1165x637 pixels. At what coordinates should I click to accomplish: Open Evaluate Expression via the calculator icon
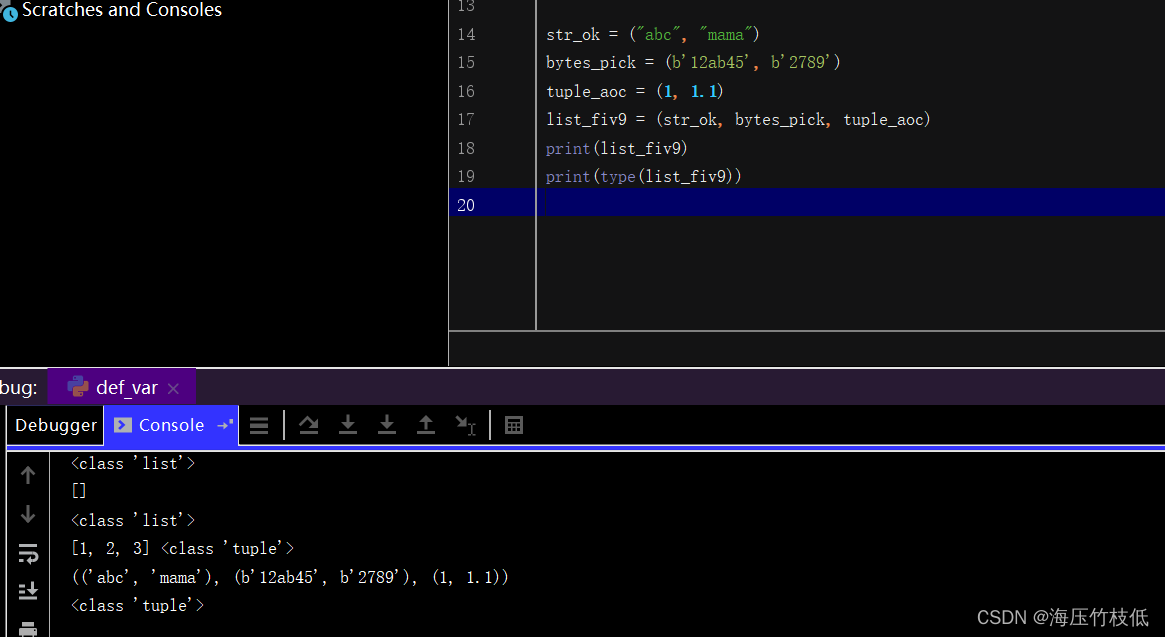click(x=513, y=424)
